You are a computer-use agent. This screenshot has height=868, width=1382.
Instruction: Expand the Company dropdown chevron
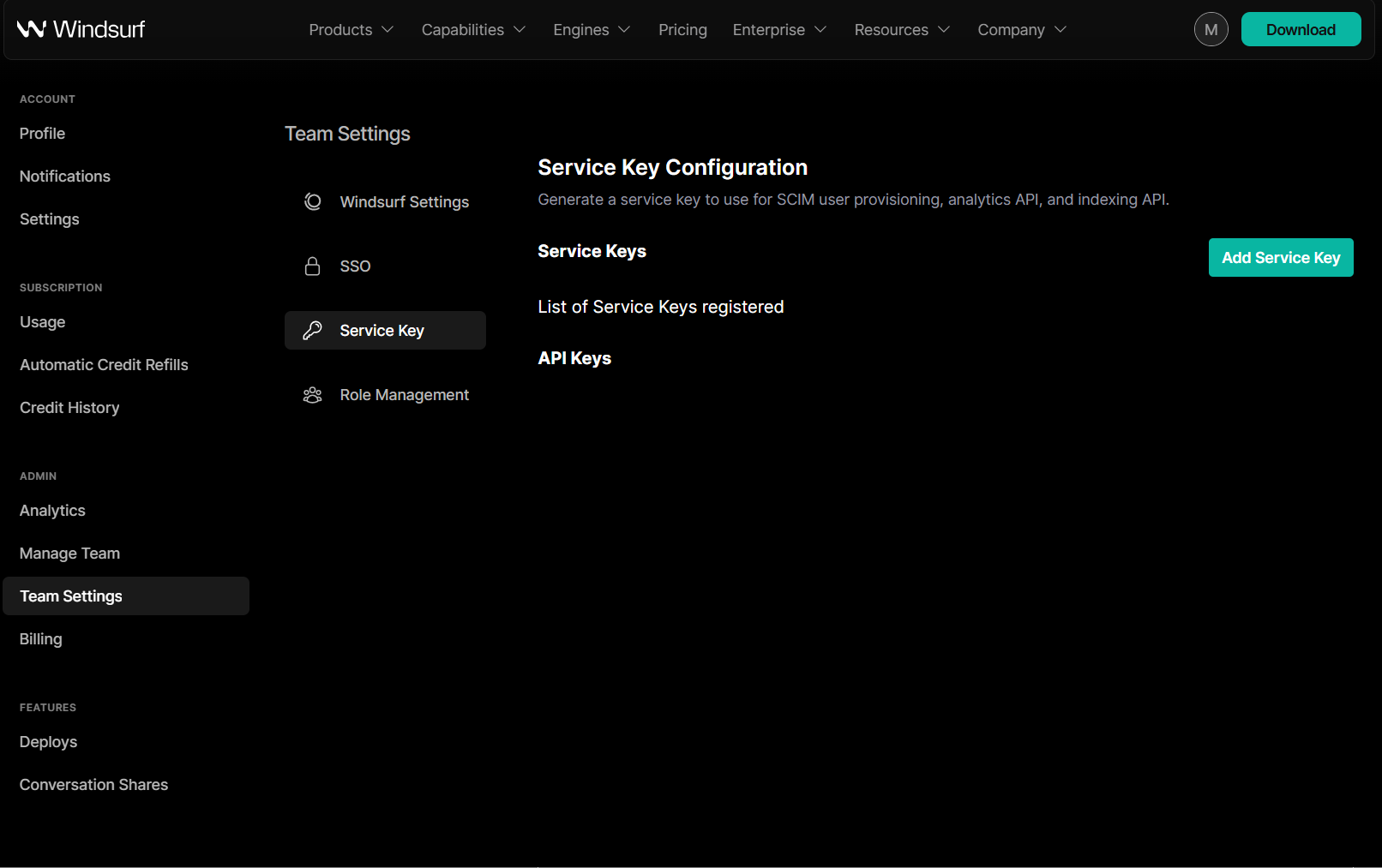coord(1061,29)
